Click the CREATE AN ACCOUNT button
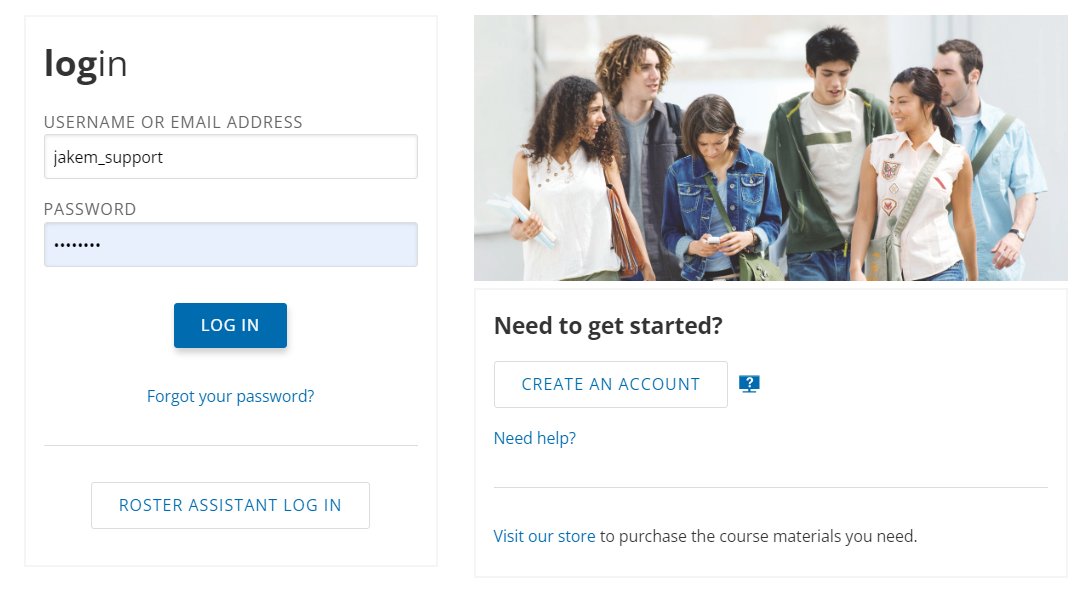Screen dimensions: 1087x596 (610, 383)
